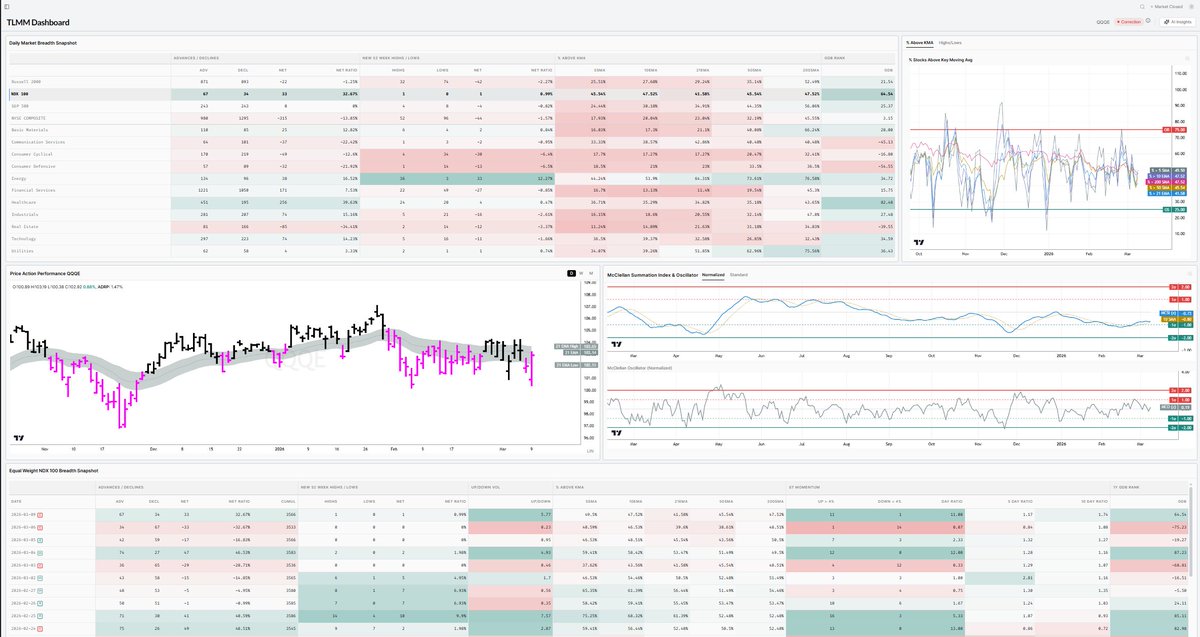Image resolution: width=1200 pixels, height=637 pixels.
Task: Open the Market Closed status dropdown
Action: [x=1166, y=7]
